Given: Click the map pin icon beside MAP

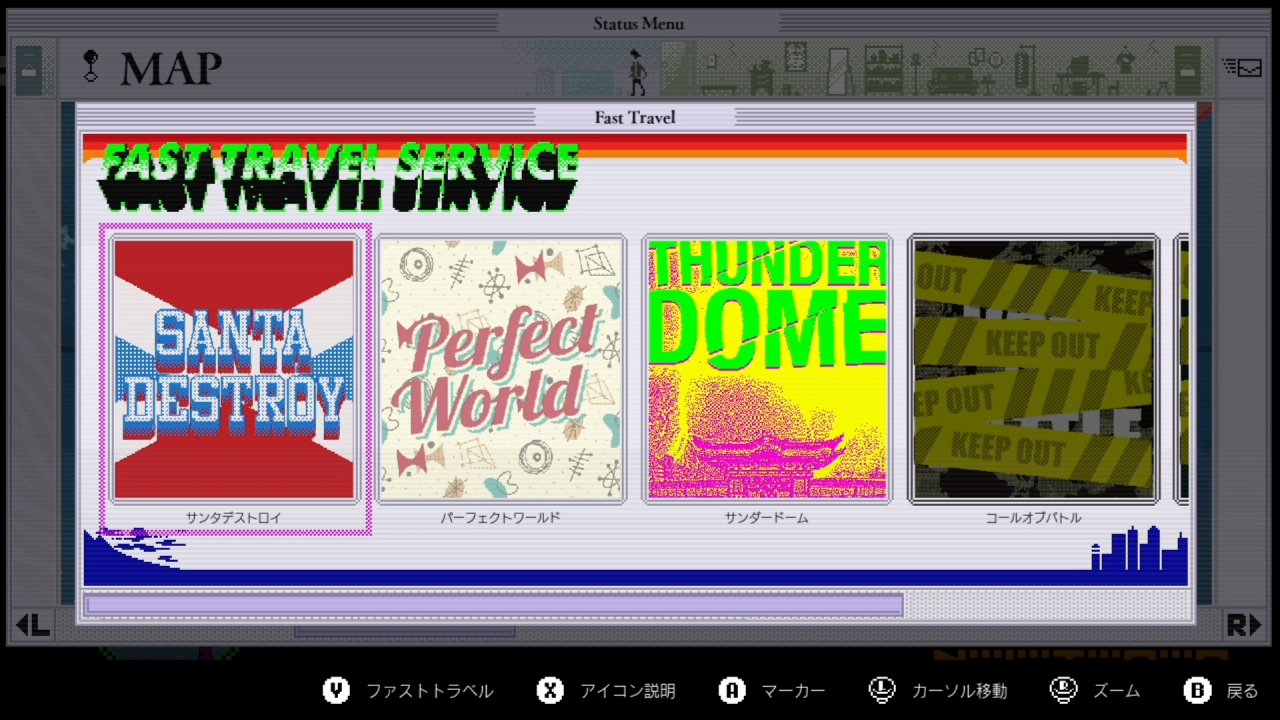Looking at the screenshot, I should coord(91,67).
